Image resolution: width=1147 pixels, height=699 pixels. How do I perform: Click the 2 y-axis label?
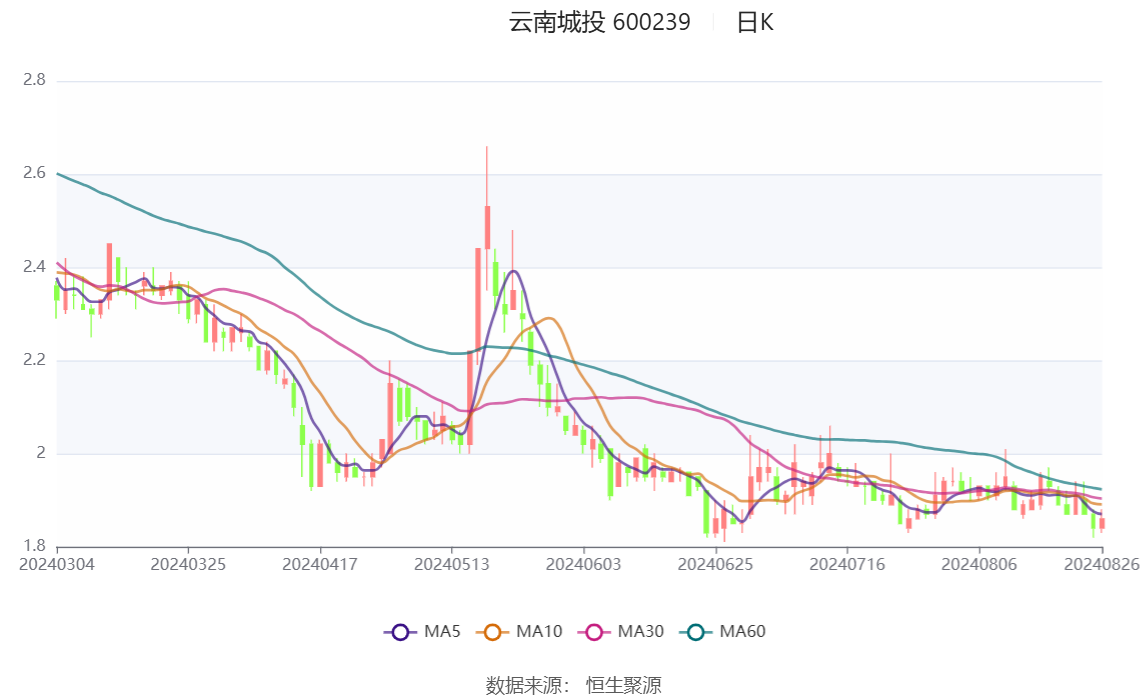click(x=41, y=453)
